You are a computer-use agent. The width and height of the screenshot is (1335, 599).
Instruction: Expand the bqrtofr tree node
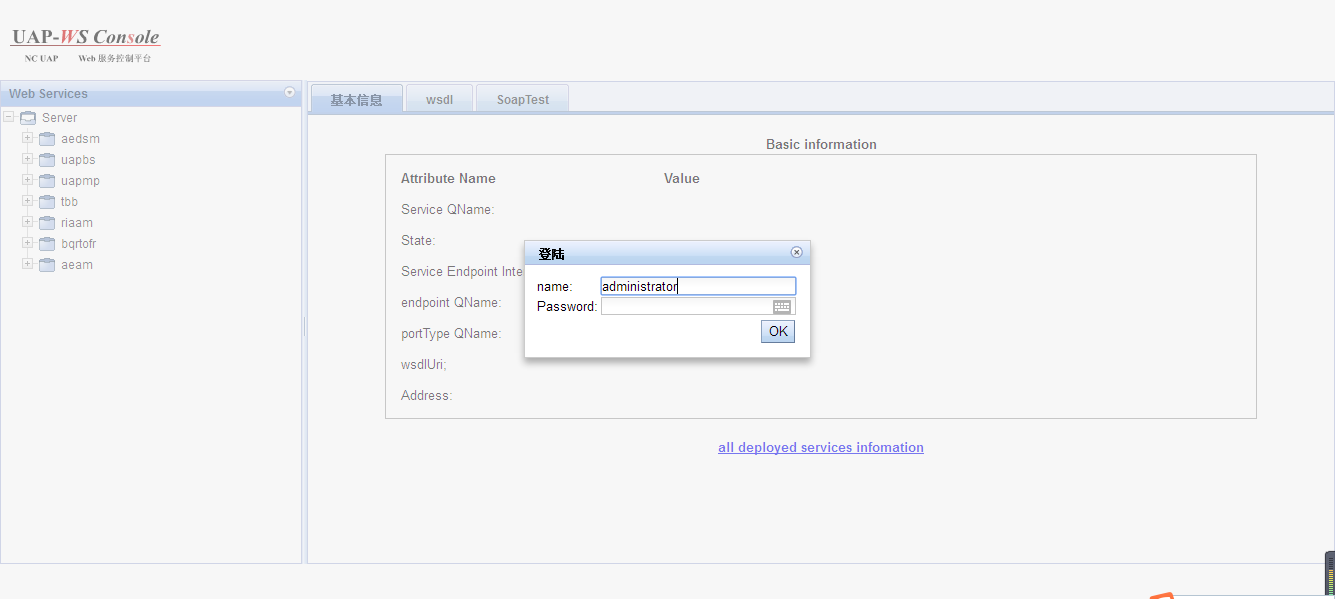28,243
